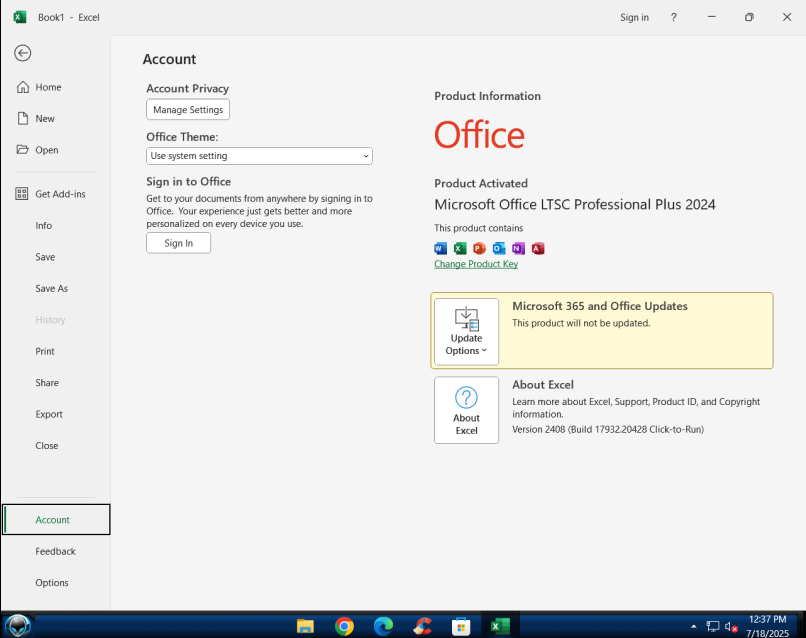Open Excel Options from the sidebar
806x638 pixels.
pos(52,582)
